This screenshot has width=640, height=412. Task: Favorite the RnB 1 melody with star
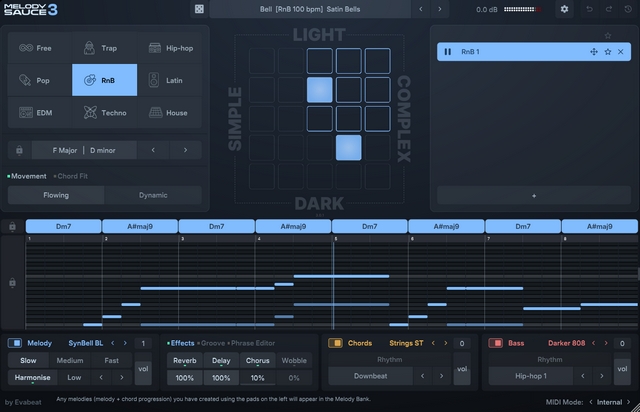click(x=607, y=52)
